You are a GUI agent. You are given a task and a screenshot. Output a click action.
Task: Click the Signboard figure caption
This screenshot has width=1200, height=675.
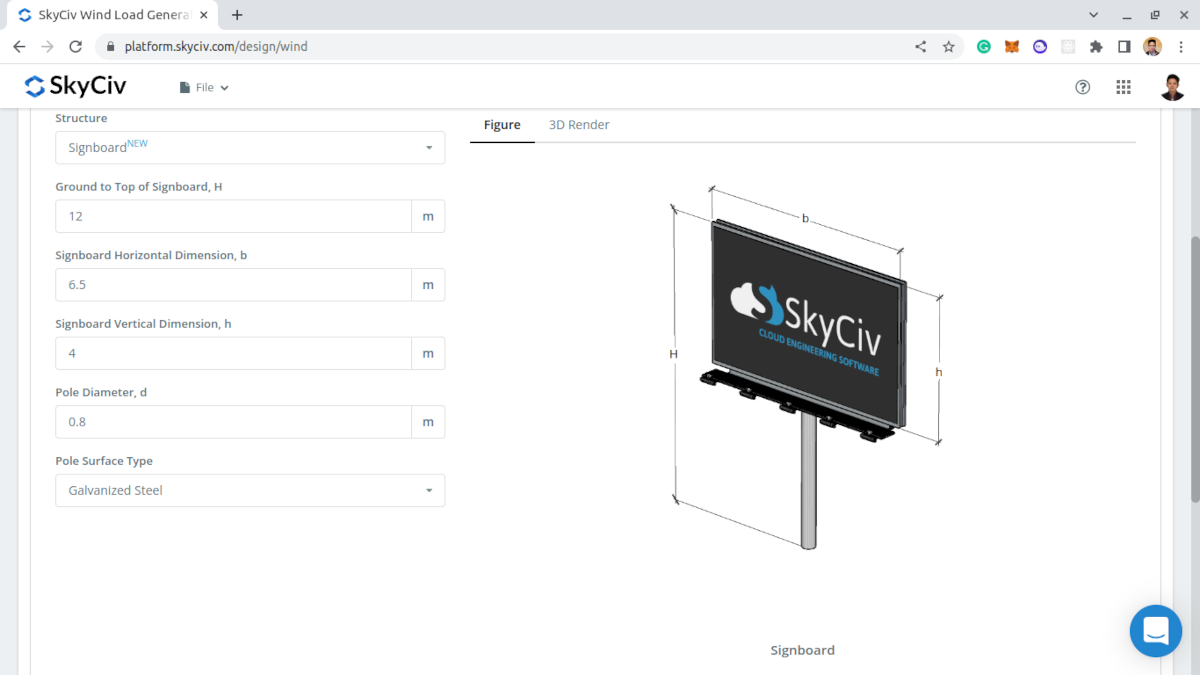tap(802, 650)
